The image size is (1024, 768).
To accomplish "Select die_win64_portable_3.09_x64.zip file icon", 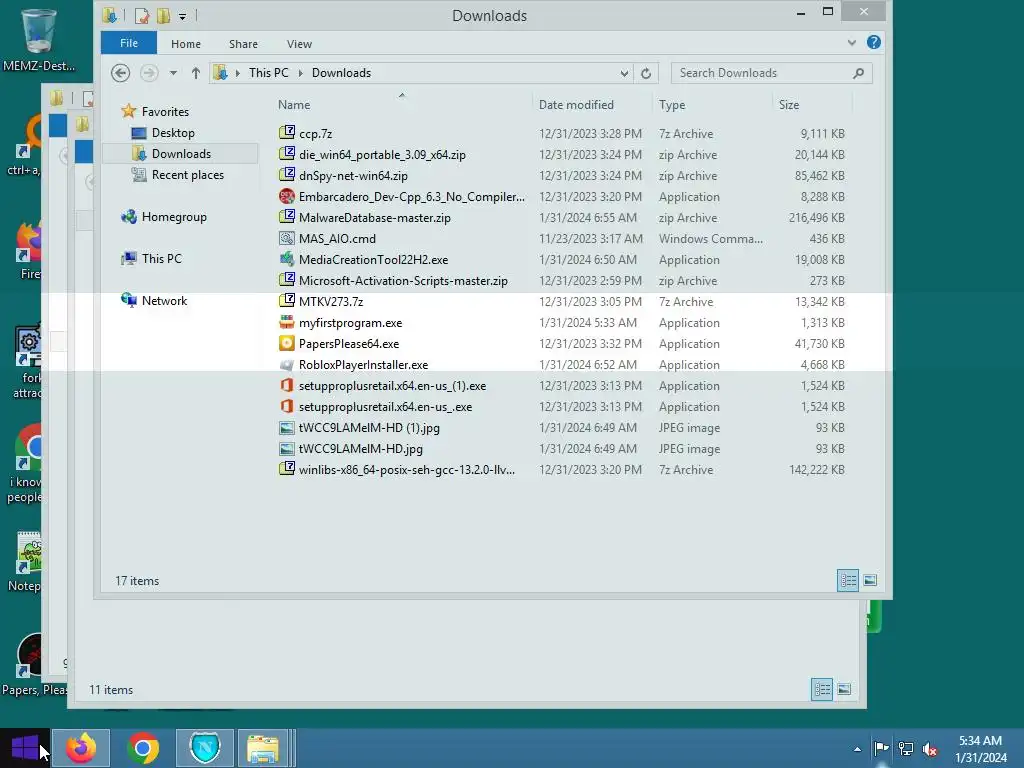I will tap(287, 154).
